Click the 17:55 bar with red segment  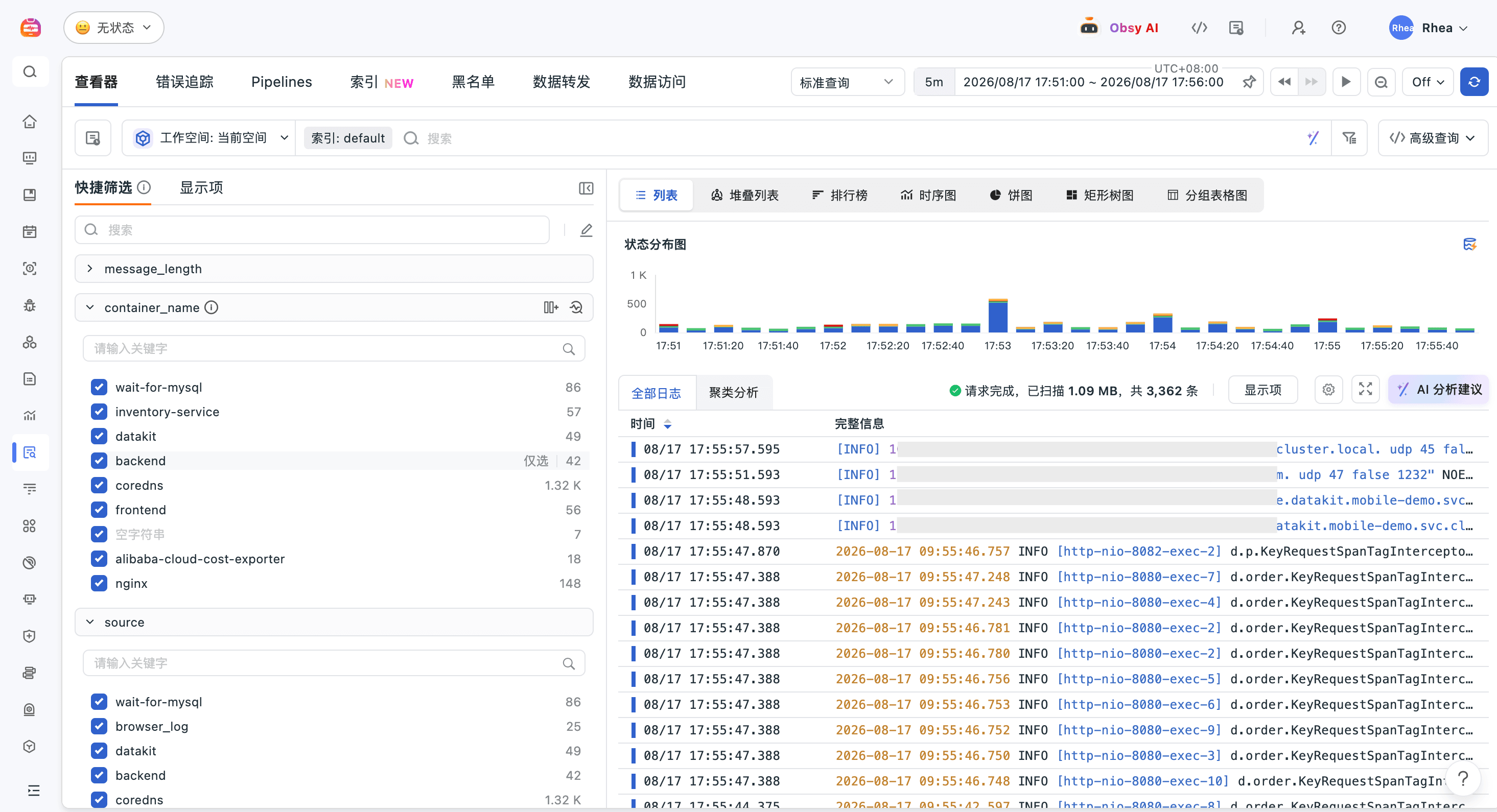point(1327,325)
